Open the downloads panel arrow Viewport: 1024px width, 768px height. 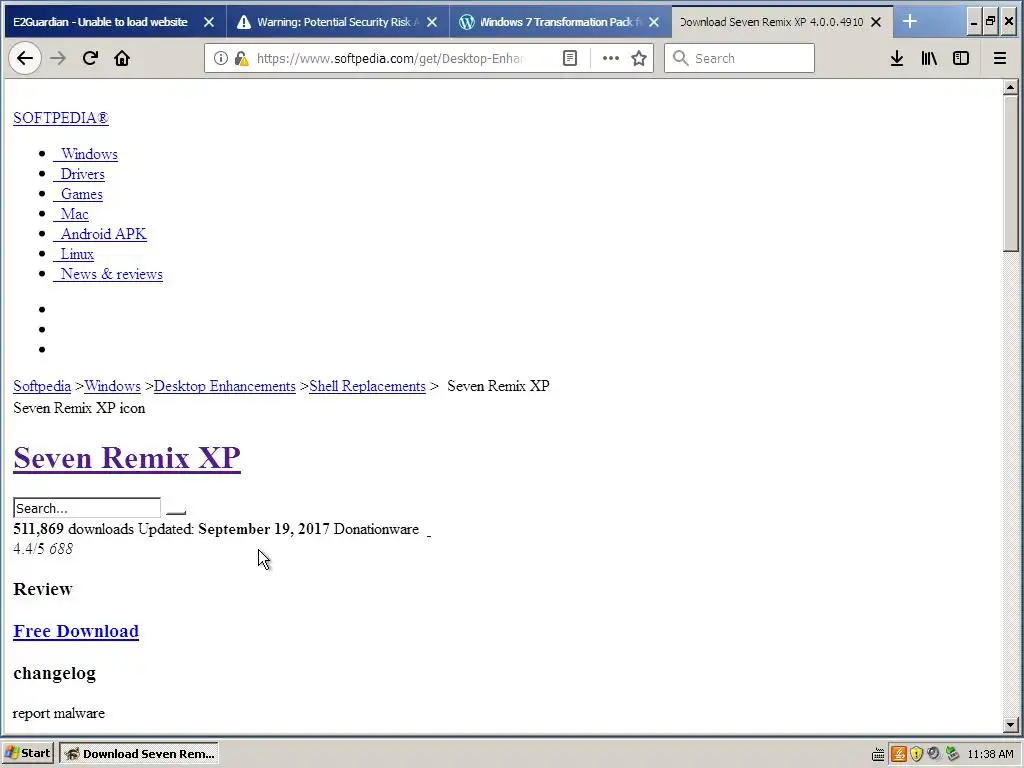[x=897, y=58]
